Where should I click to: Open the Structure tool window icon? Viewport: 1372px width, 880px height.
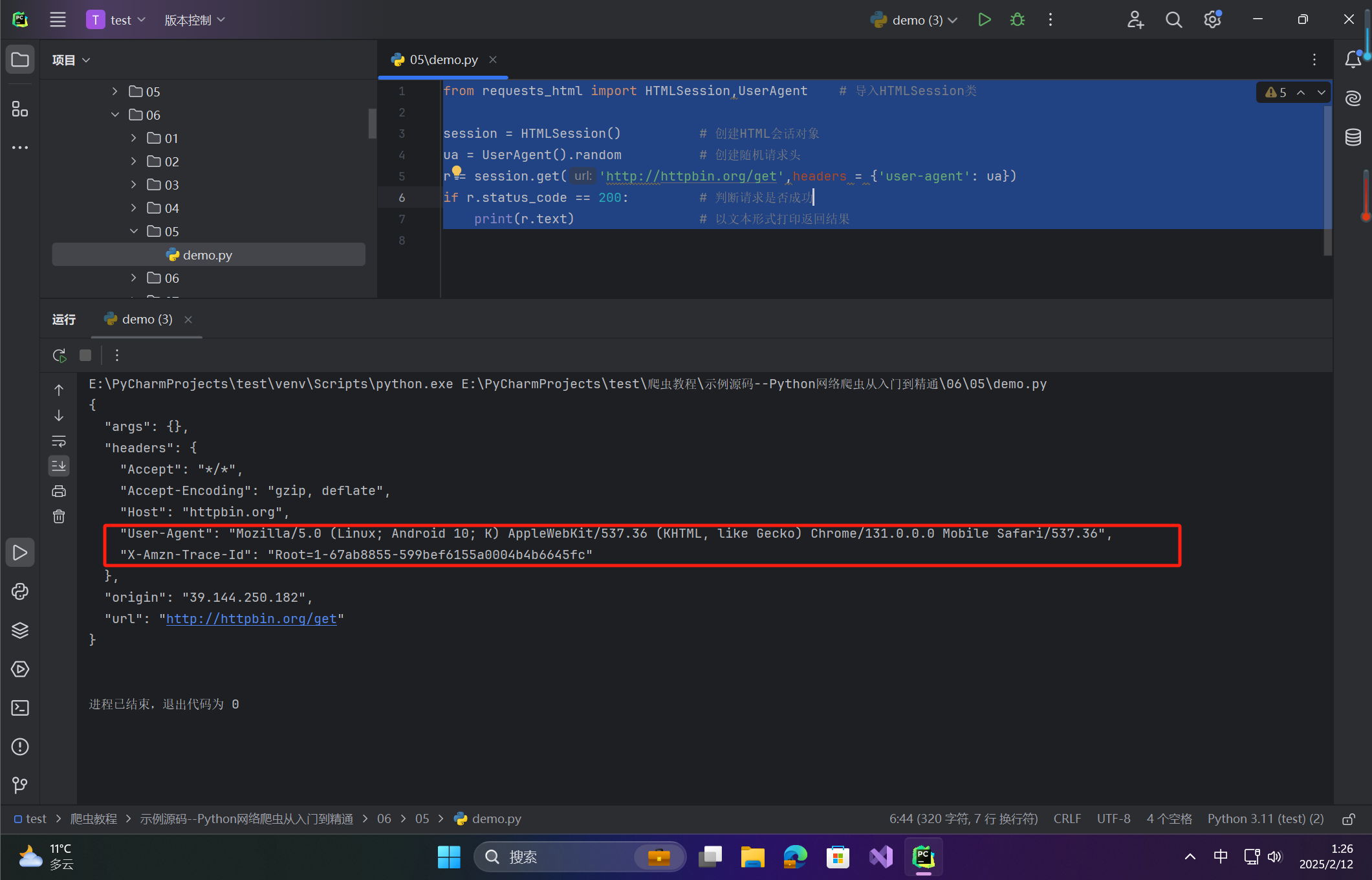(x=20, y=109)
